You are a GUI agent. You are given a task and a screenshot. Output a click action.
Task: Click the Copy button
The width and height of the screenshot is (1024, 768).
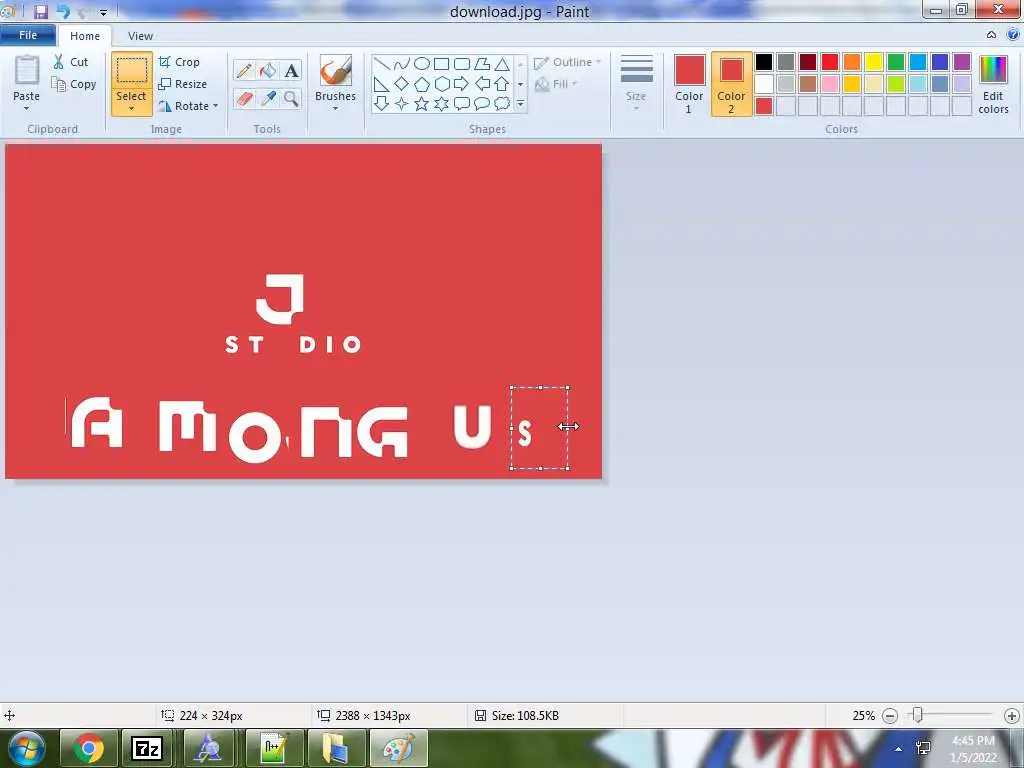click(x=74, y=84)
